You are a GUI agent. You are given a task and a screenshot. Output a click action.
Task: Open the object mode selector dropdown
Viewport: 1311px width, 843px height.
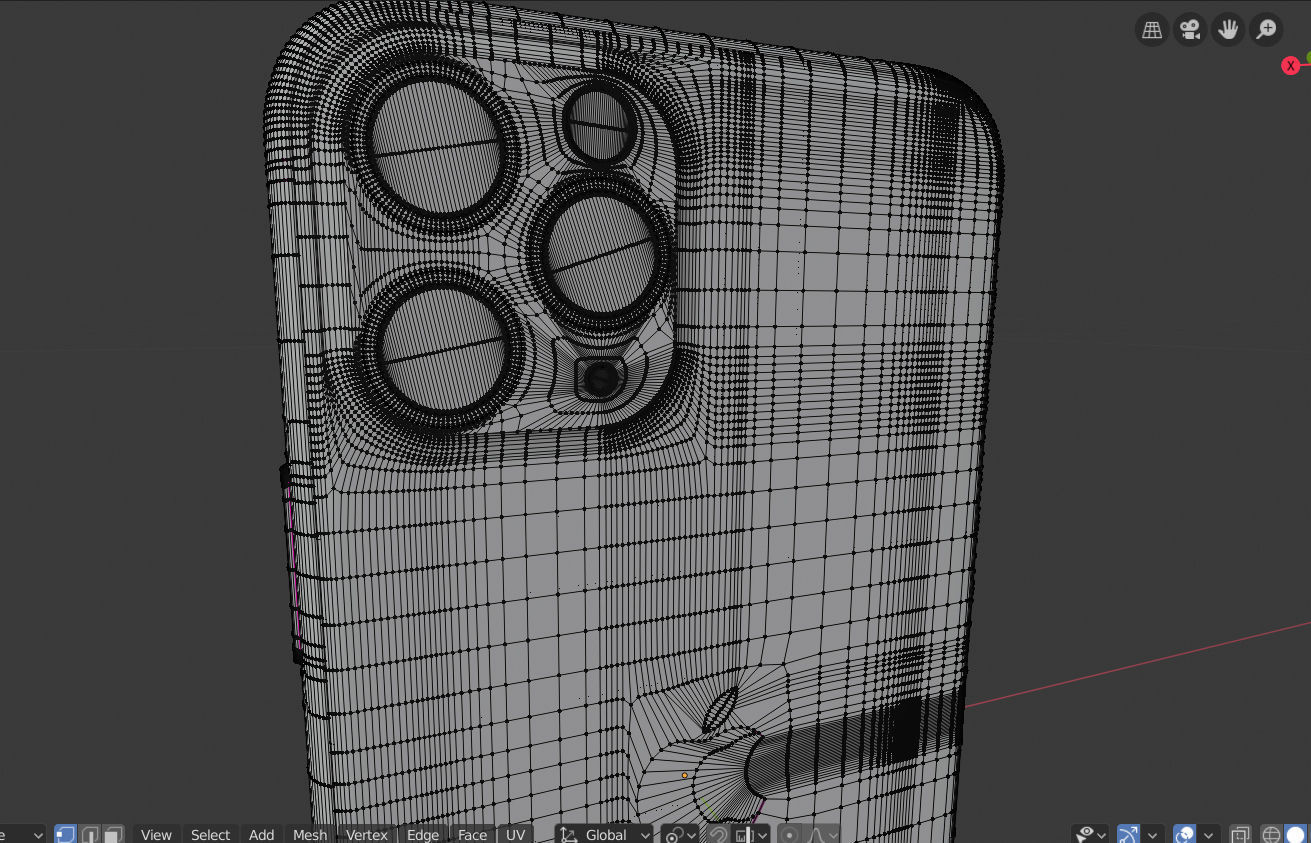(22, 835)
